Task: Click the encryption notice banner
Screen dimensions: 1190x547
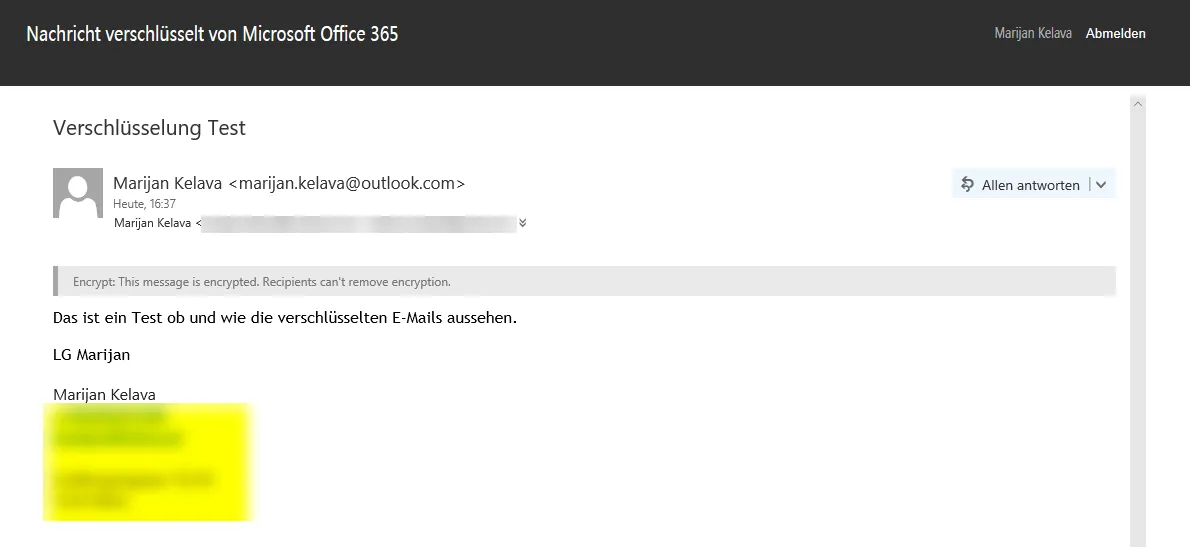Action: click(x=584, y=281)
